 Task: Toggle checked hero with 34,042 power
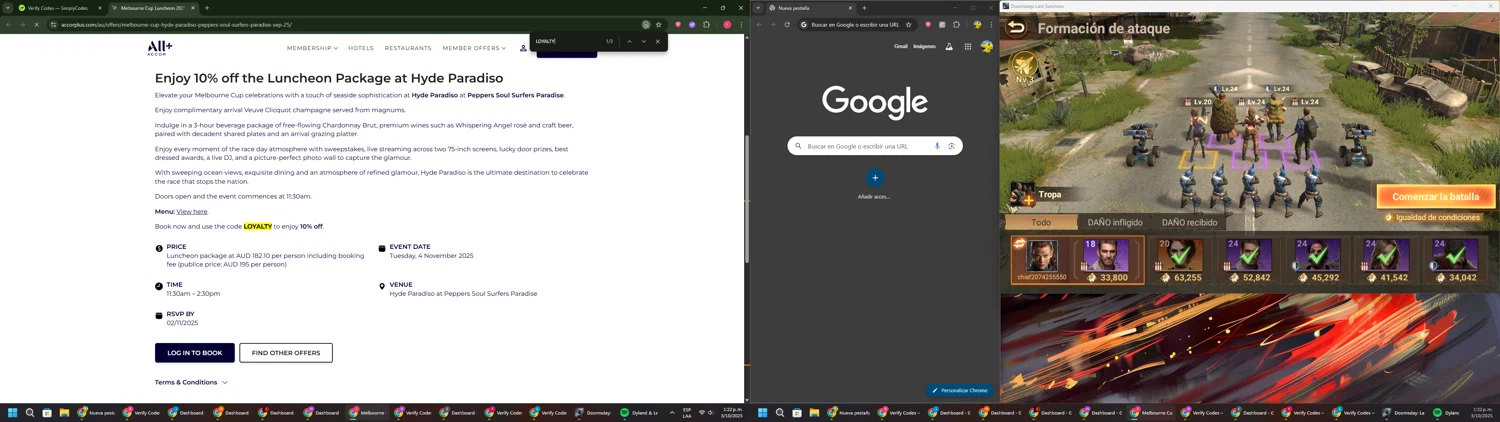pyautogui.click(x=1455, y=260)
